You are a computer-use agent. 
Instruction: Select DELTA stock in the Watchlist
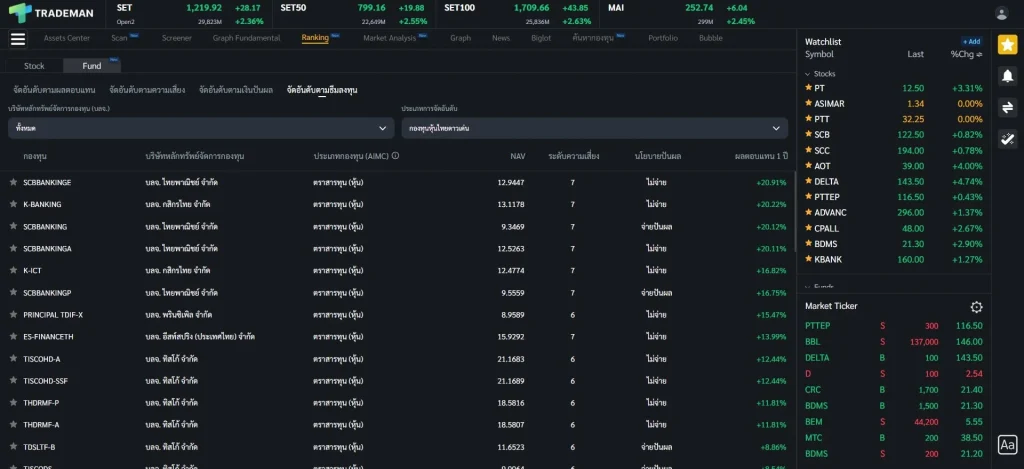pos(827,181)
